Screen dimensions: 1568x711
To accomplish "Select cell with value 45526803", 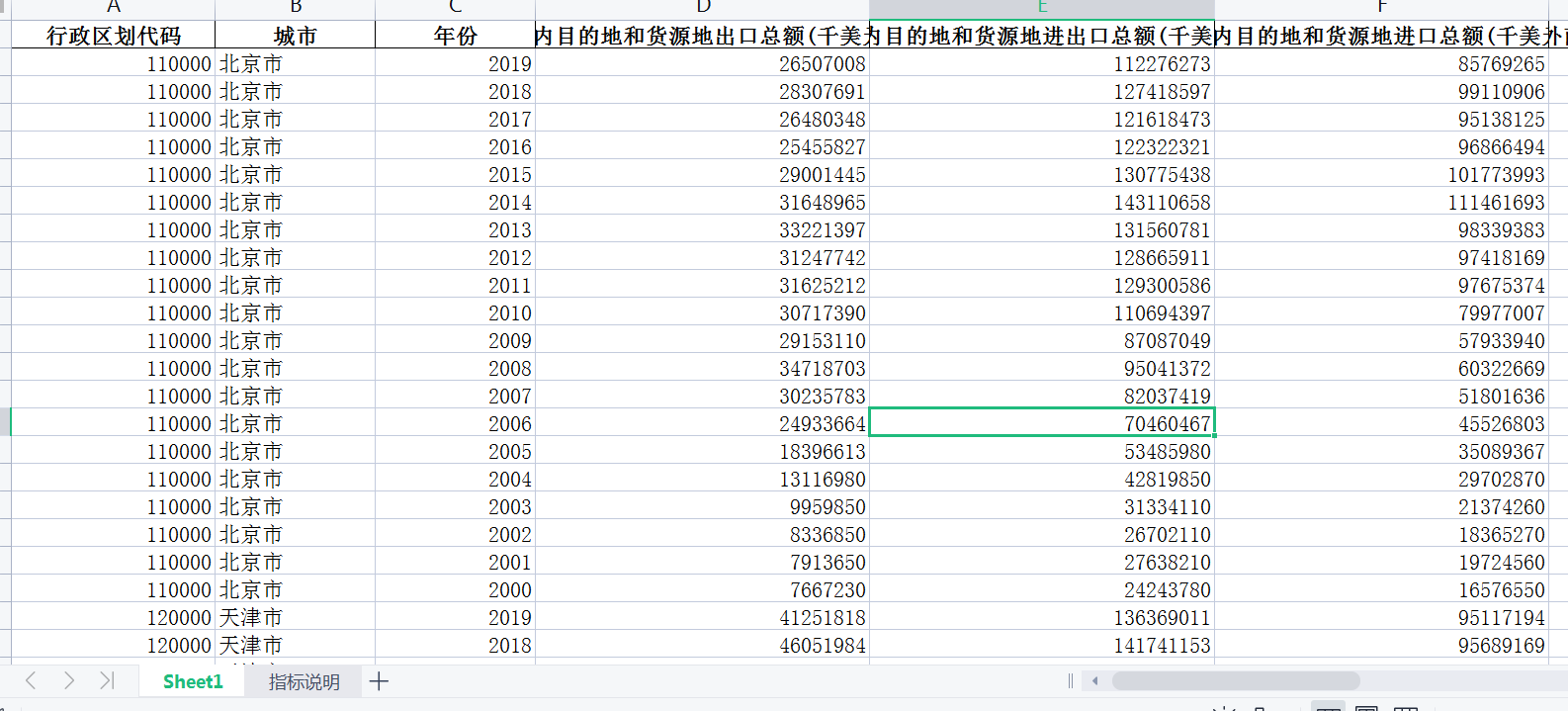I will [1382, 423].
